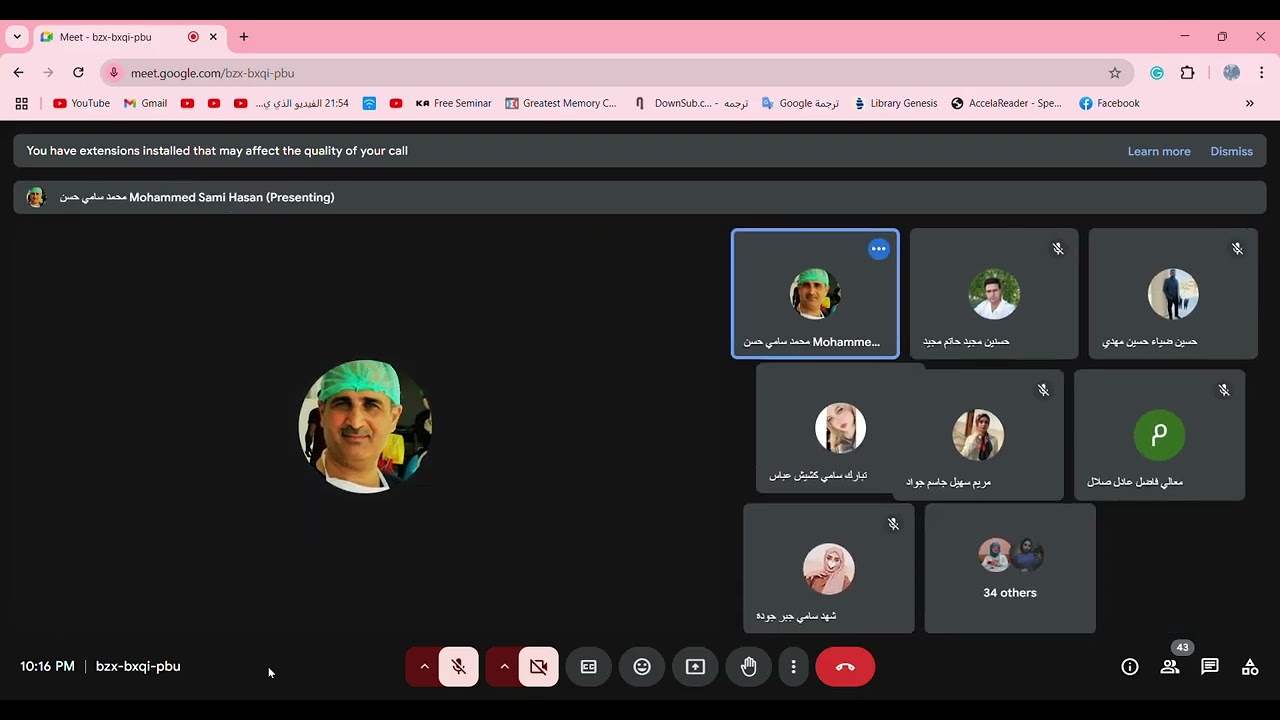Image resolution: width=1280 pixels, height=720 pixels.
Task: Expand hidden bookmarks with double chevron
Action: point(1249,103)
